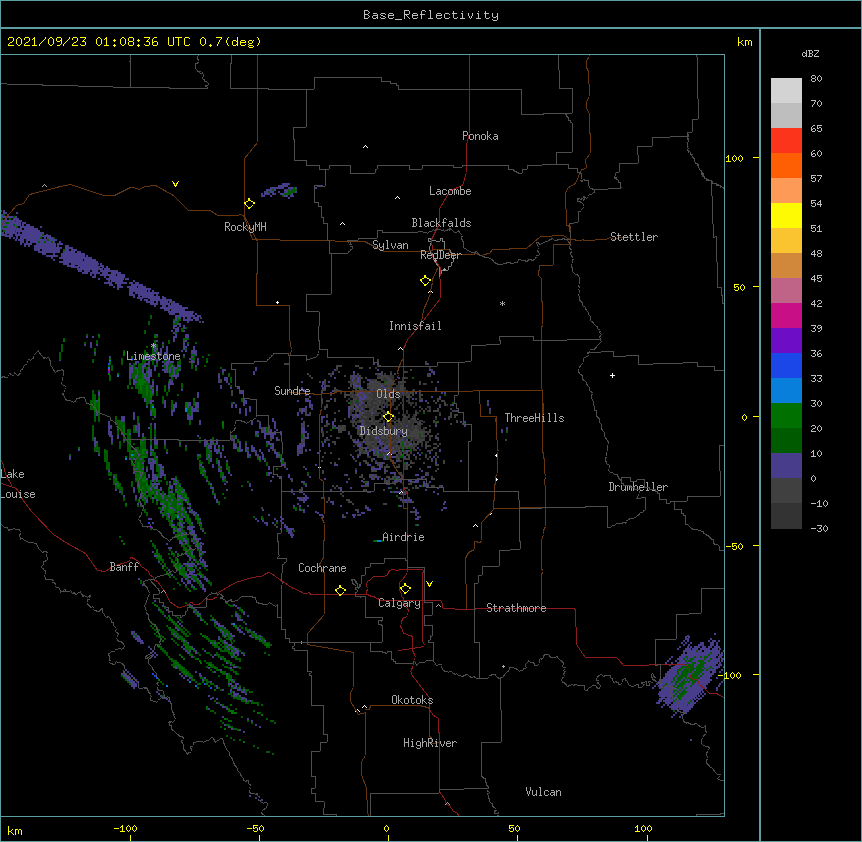Click the Vulcan label
Screen dimensions: 862x842
543,792
